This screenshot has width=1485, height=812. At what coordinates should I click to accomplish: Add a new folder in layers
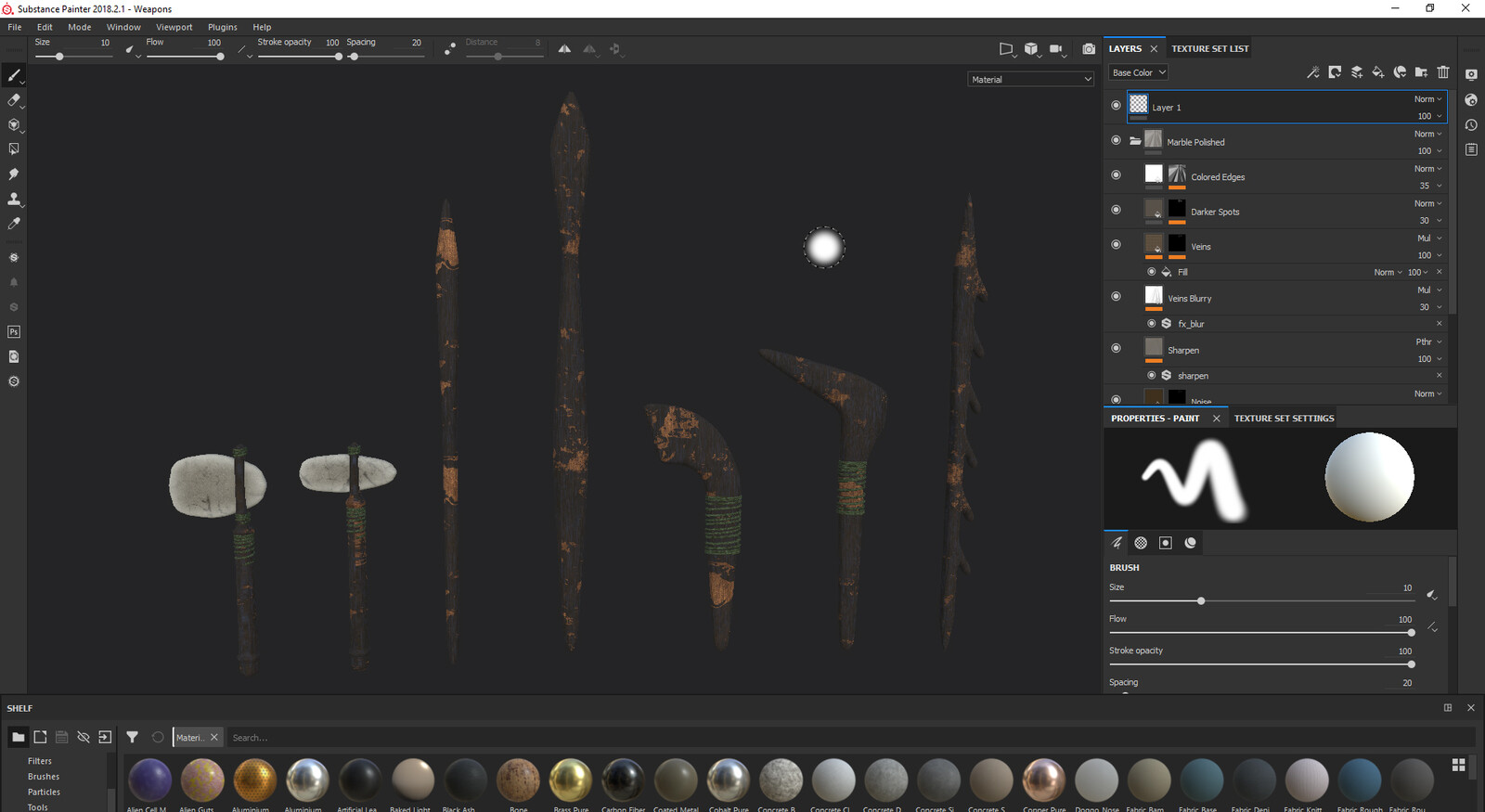[x=1421, y=72]
